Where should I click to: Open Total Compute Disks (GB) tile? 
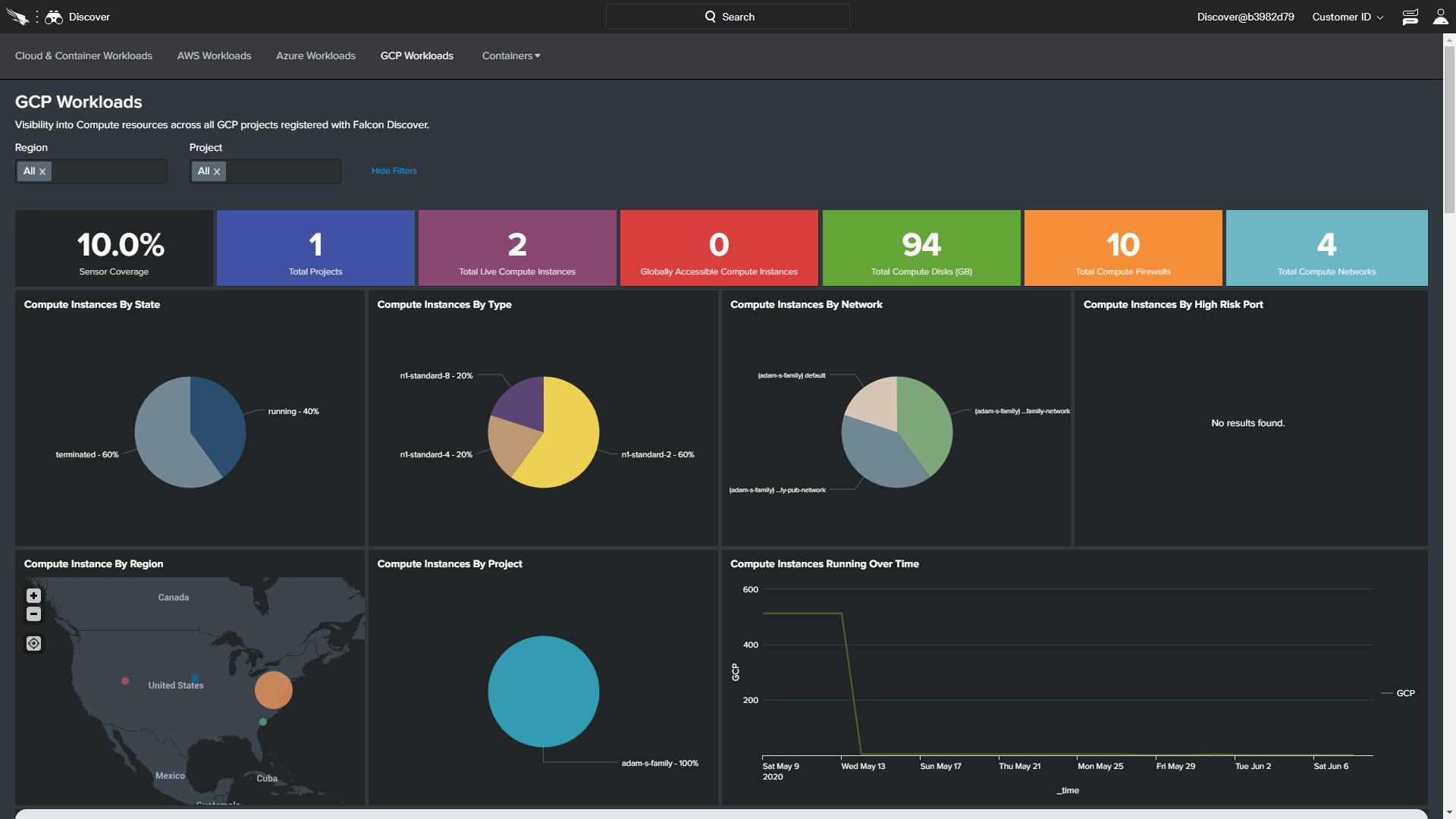click(921, 248)
